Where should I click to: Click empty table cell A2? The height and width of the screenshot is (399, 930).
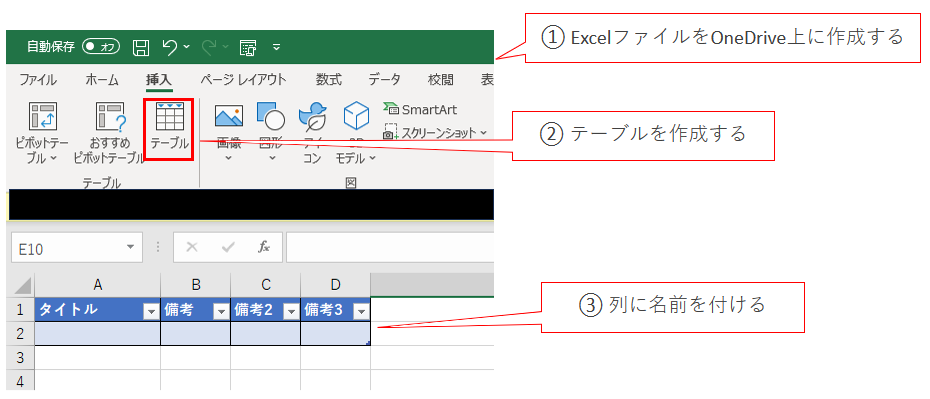click(x=98, y=334)
